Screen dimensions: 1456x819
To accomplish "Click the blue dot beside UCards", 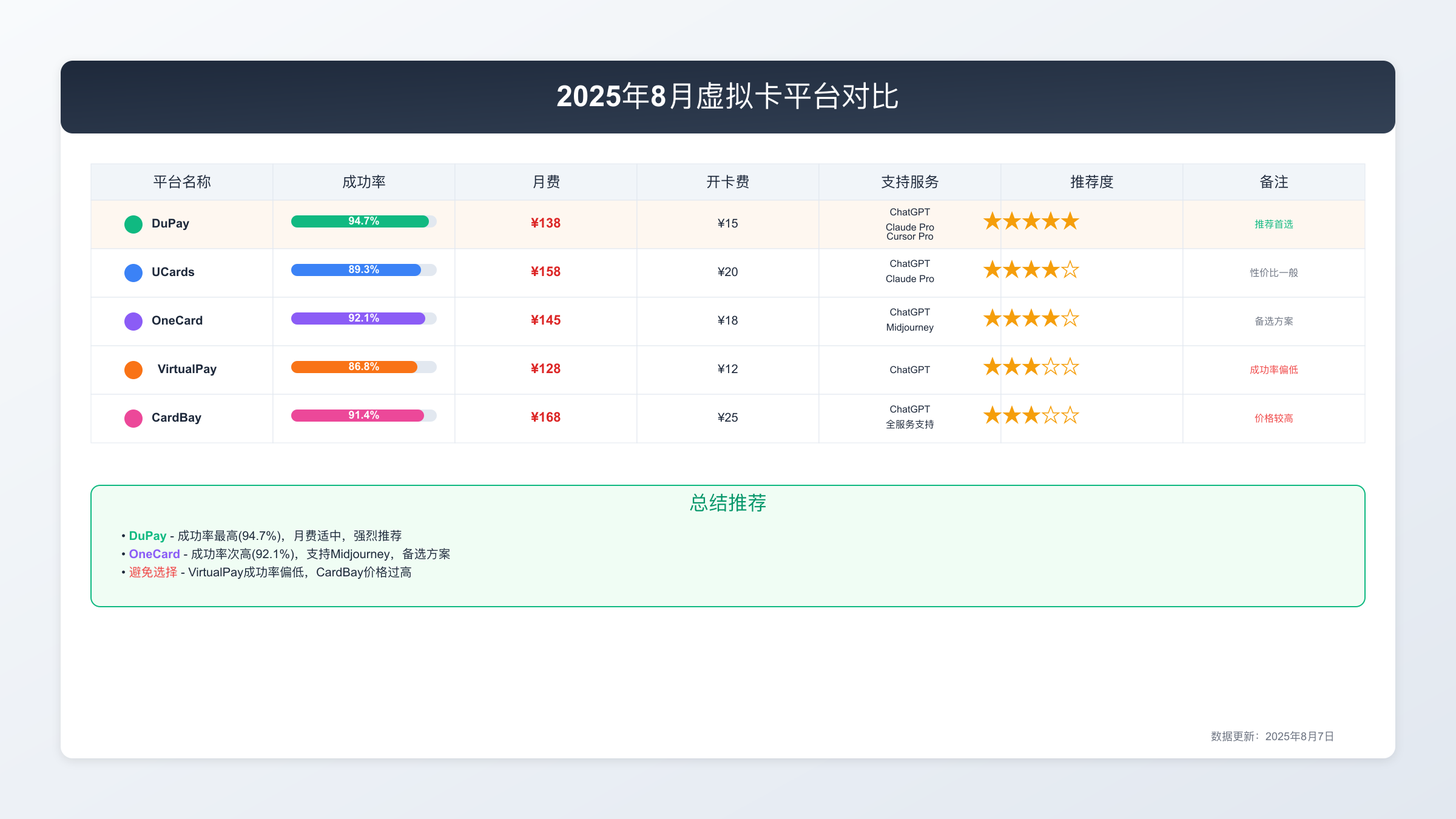I will click(133, 273).
